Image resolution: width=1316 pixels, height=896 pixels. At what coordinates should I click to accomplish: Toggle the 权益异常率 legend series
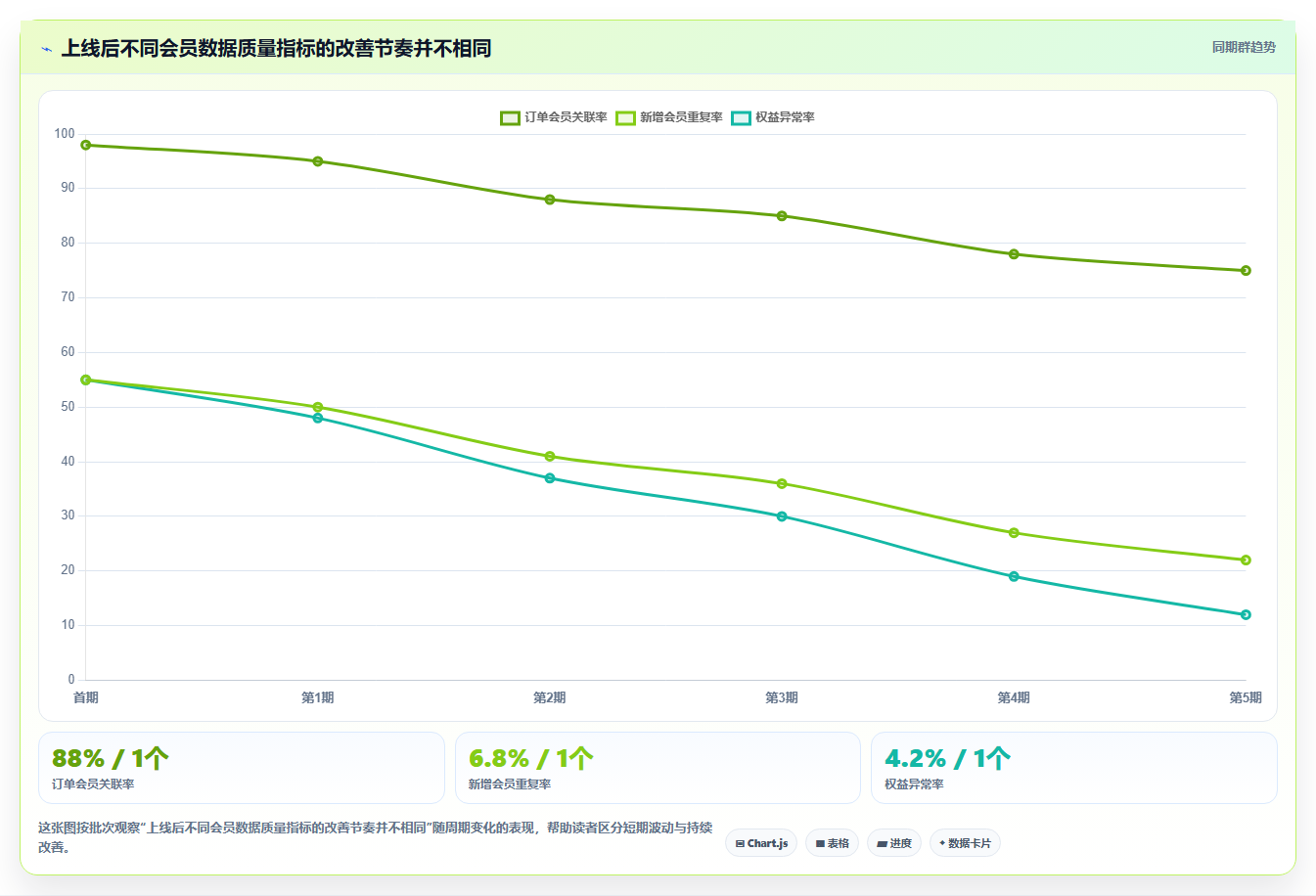773,117
